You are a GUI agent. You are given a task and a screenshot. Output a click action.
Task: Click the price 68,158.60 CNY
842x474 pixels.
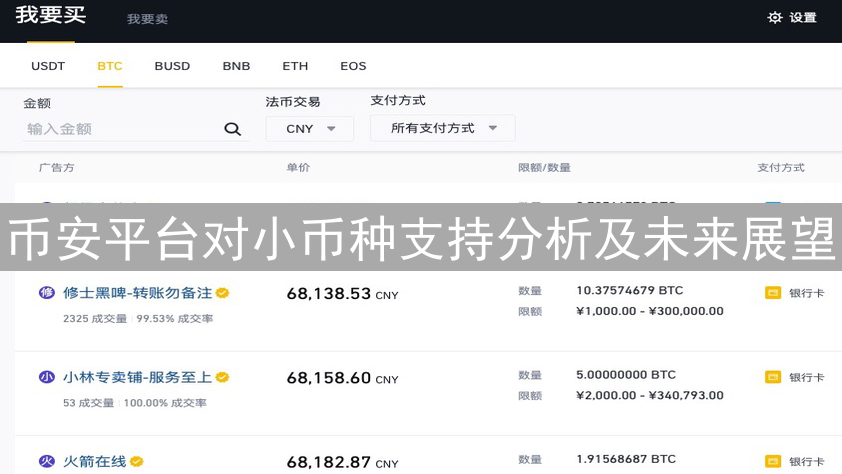pyautogui.click(x=343, y=378)
